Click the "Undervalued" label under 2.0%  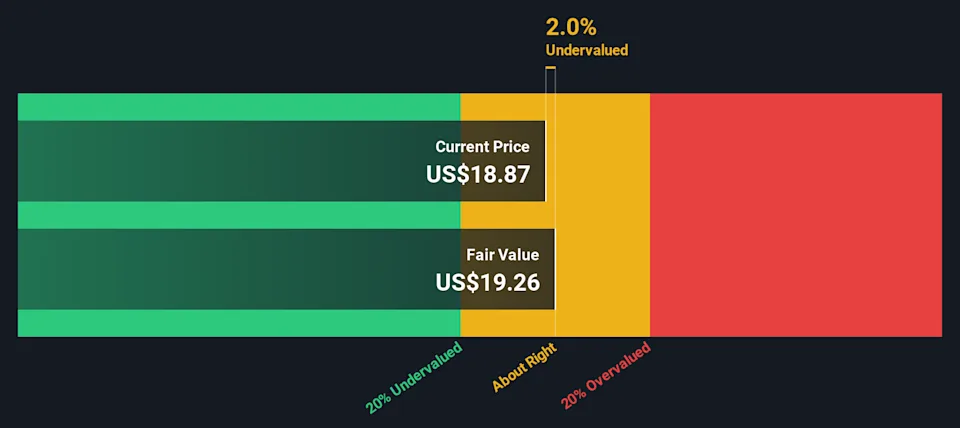586,50
